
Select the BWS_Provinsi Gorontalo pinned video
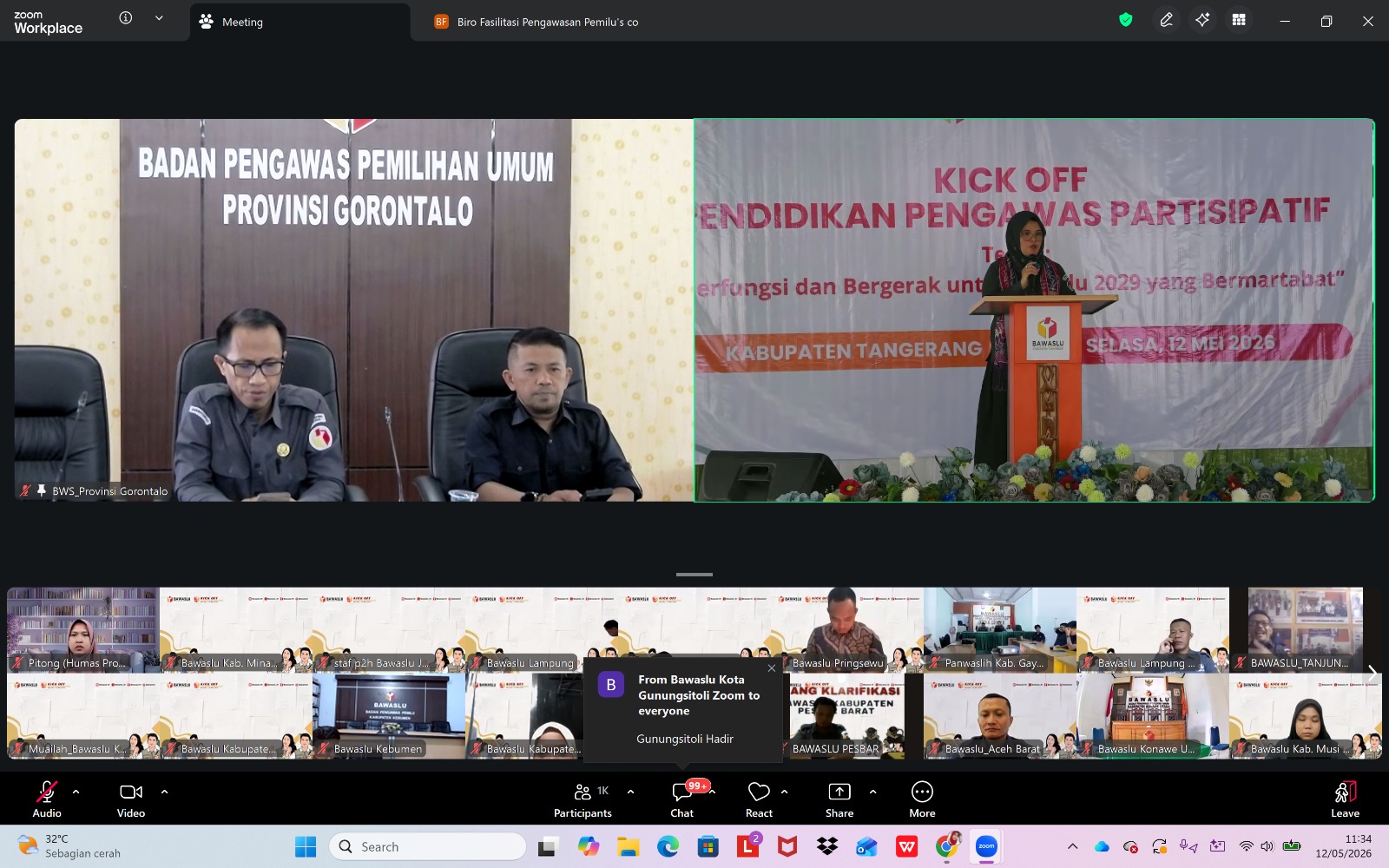354,310
